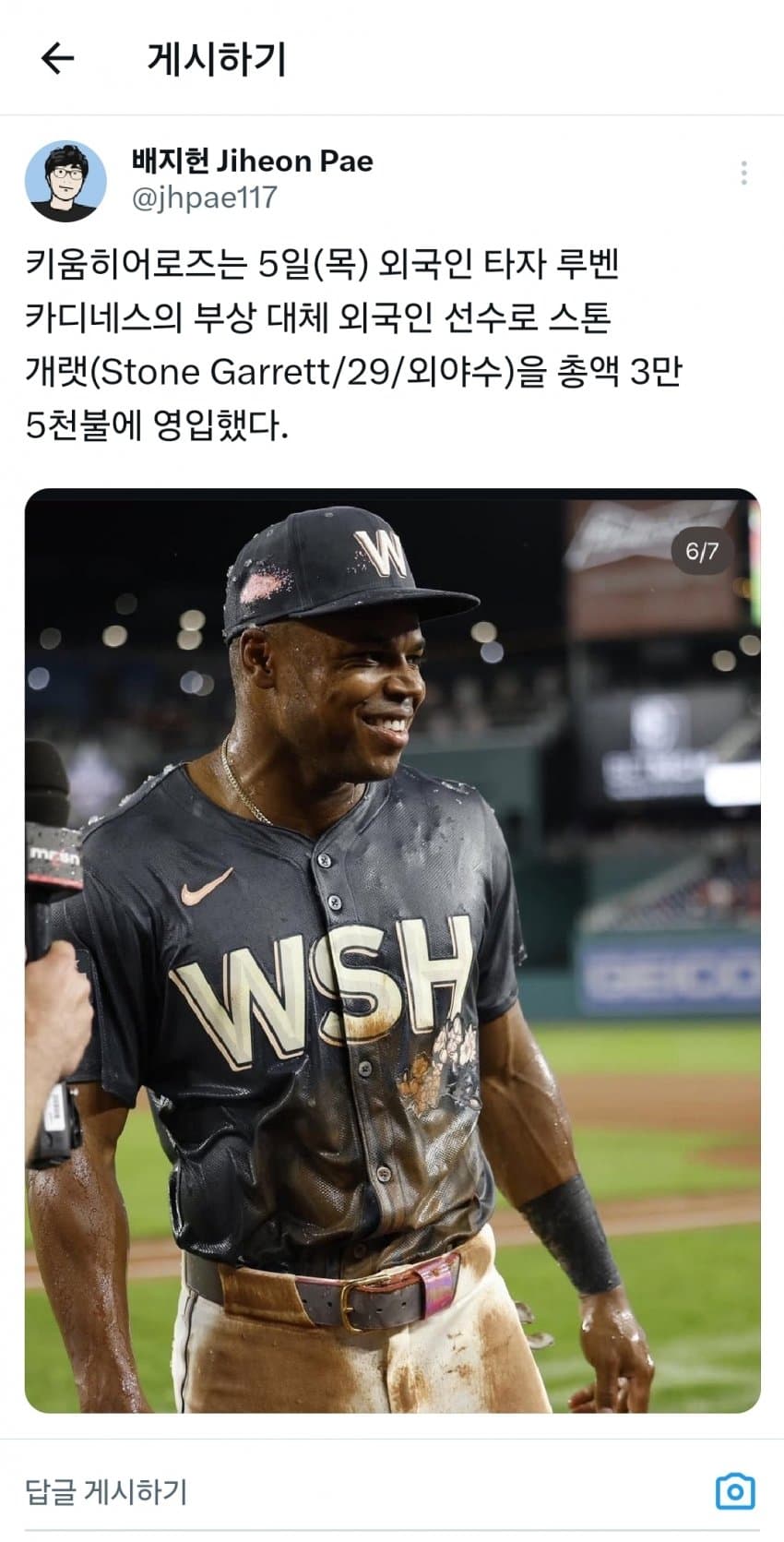Open the attached Stone Garrett photo
The height and width of the screenshot is (1542, 784).
pos(392,950)
